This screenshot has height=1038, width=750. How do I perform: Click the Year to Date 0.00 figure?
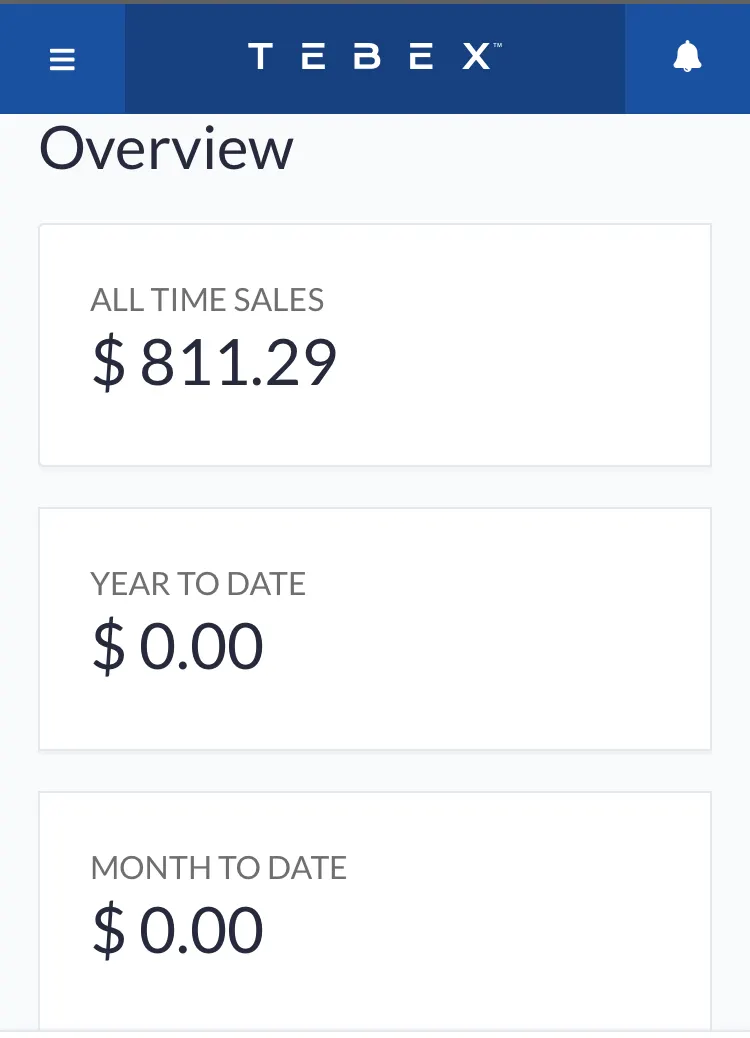pos(201,646)
